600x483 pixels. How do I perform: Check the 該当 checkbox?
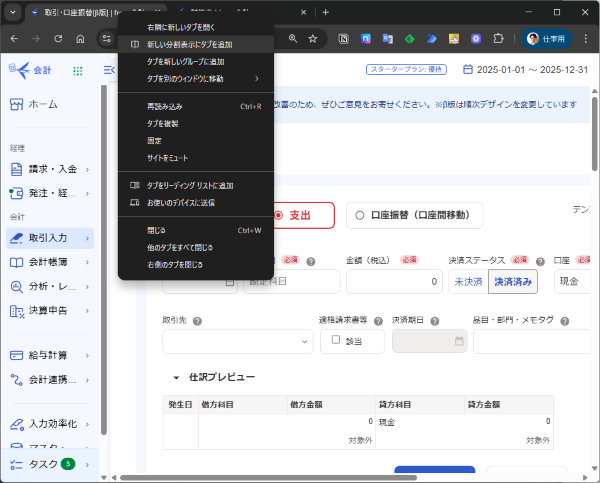(336, 340)
